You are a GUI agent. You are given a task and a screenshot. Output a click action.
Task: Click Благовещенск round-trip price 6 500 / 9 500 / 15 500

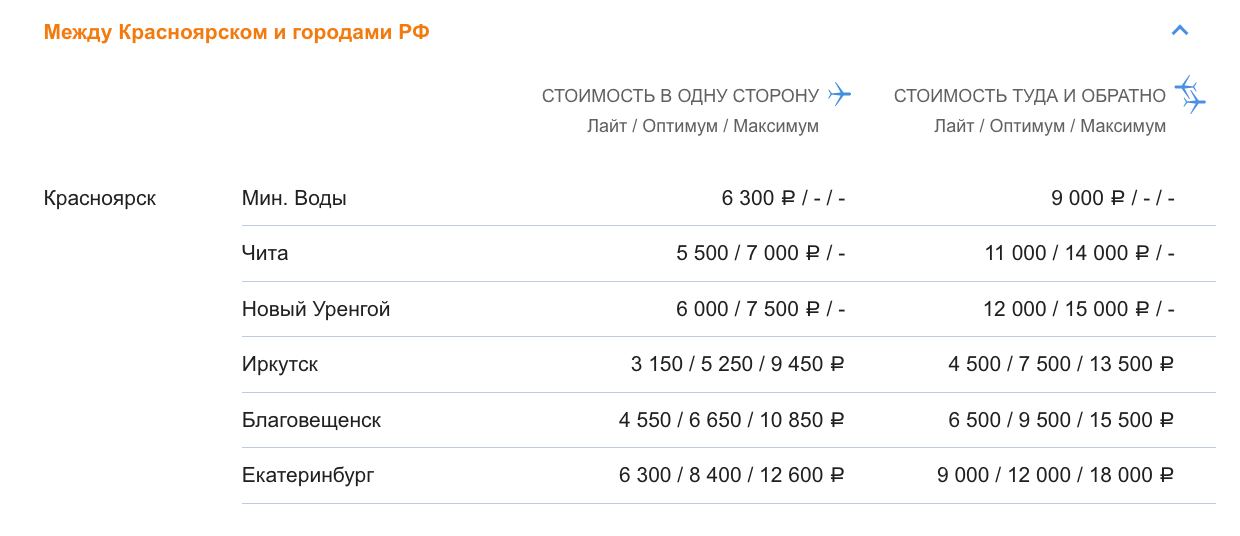1062,420
